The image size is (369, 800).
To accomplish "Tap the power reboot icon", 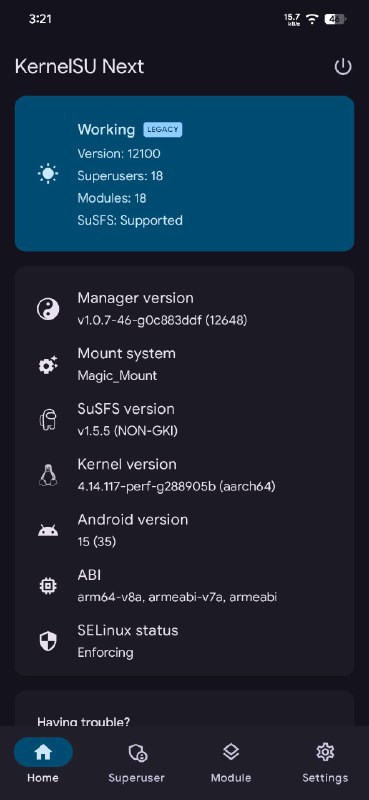I will [342, 67].
